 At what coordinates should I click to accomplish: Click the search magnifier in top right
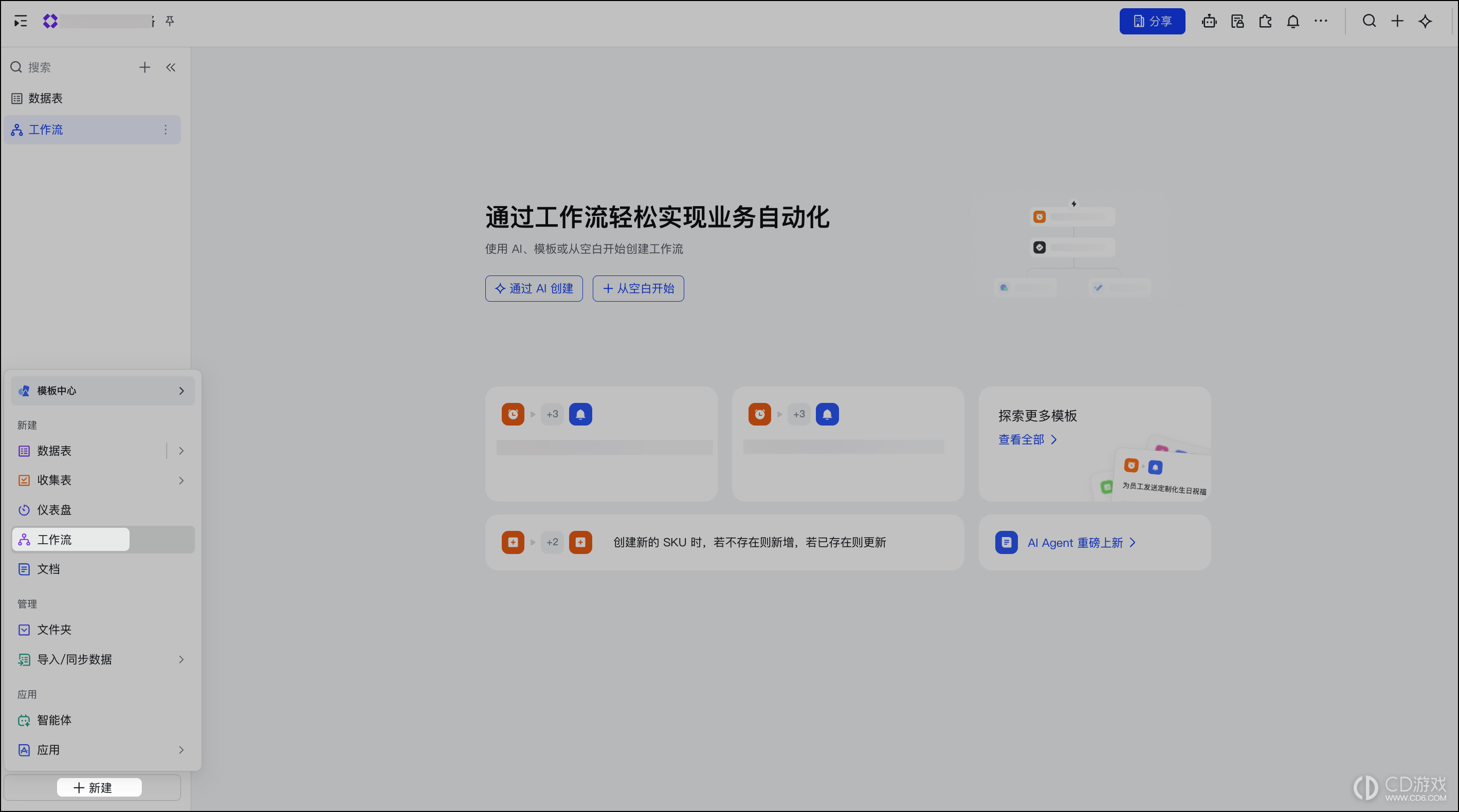[1370, 22]
